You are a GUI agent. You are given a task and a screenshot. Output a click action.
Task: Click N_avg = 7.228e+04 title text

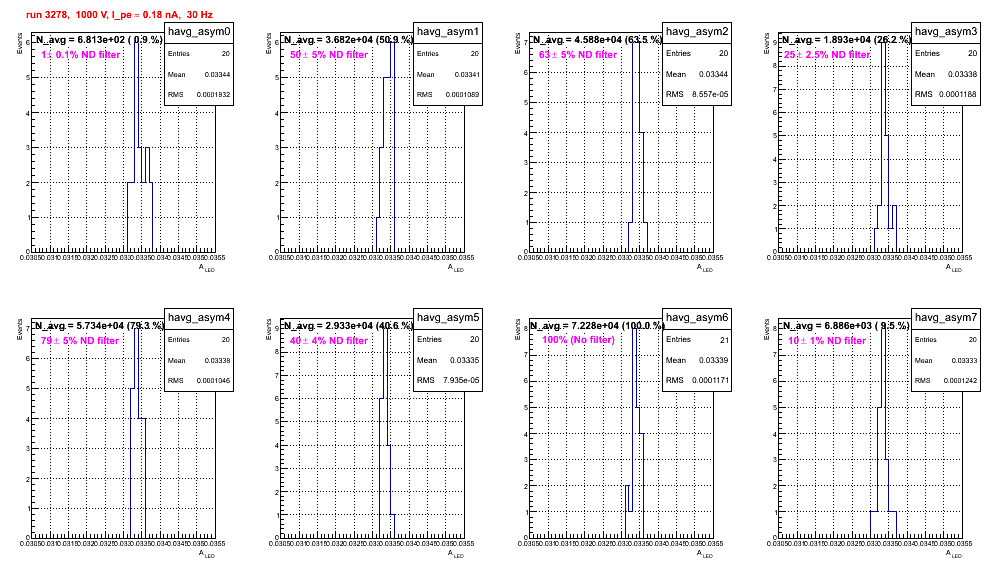click(597, 325)
